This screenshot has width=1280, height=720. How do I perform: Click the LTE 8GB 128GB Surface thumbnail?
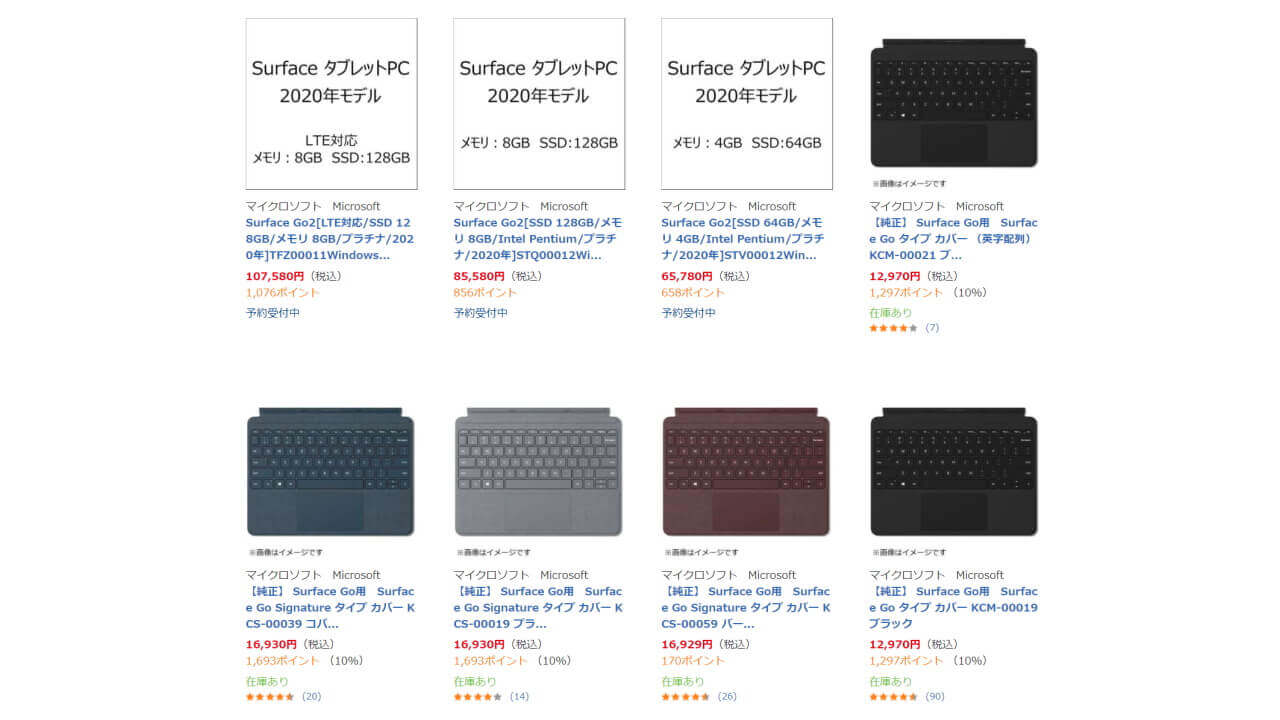click(x=331, y=103)
